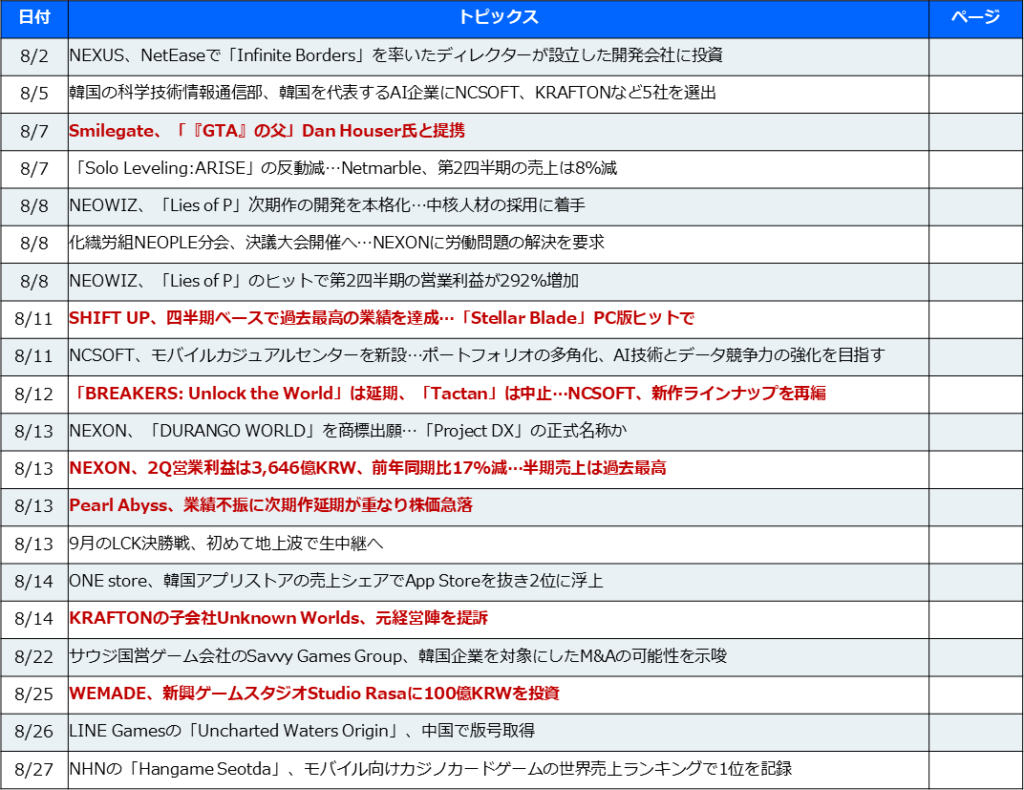This screenshot has height=790, width=1024.
Task: Open the red WEMADE Studio Rasa topic
Action: pos(314,693)
